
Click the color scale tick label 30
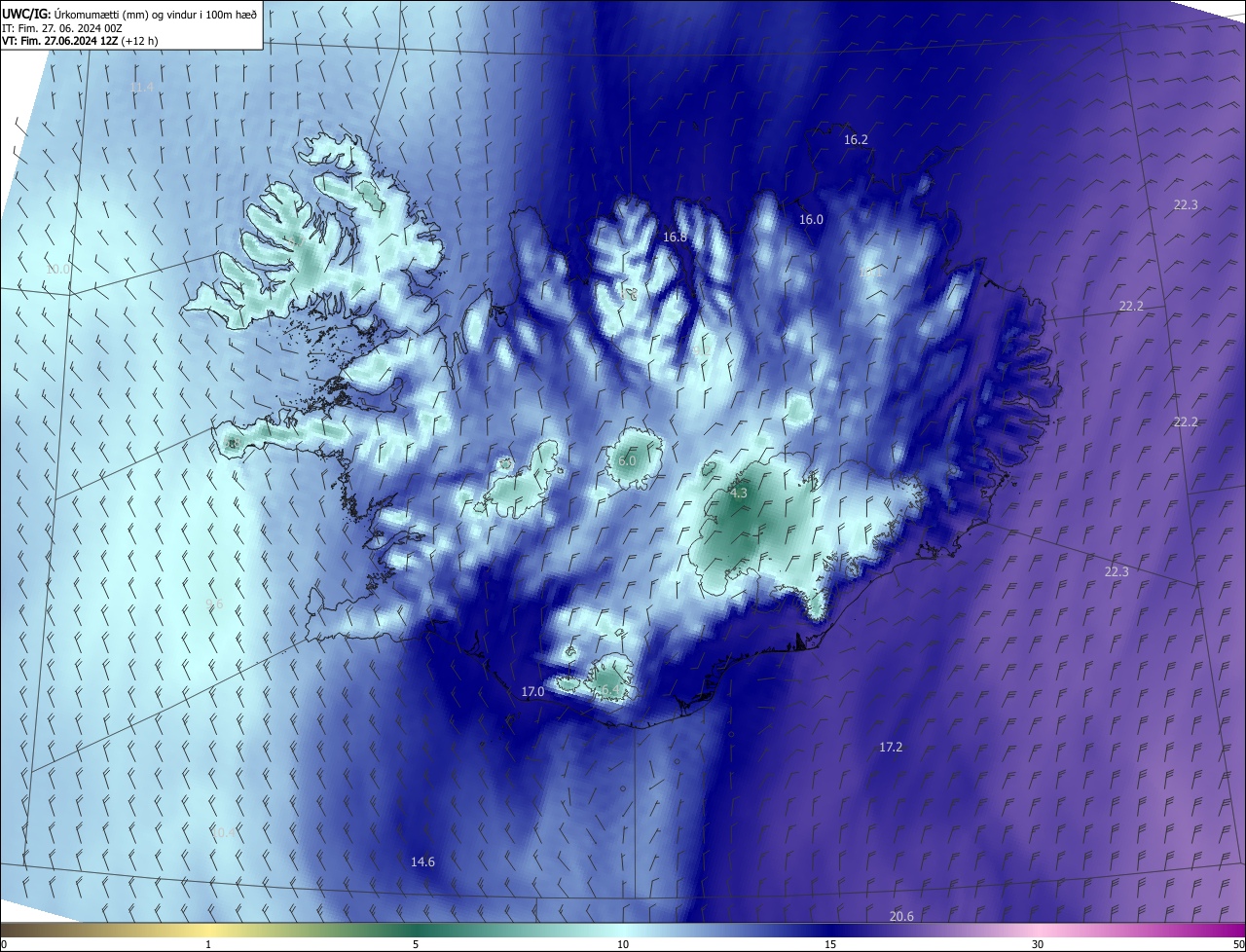(x=1038, y=945)
